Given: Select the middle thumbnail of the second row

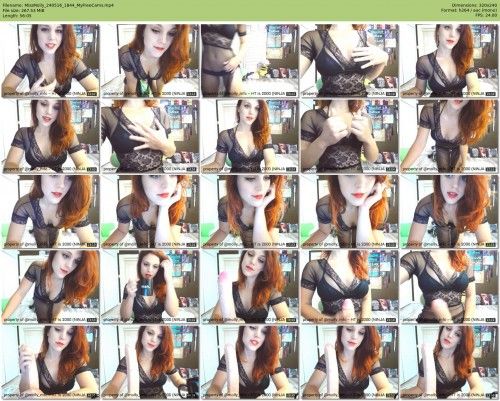Looking at the screenshot, I should click(x=250, y=136).
